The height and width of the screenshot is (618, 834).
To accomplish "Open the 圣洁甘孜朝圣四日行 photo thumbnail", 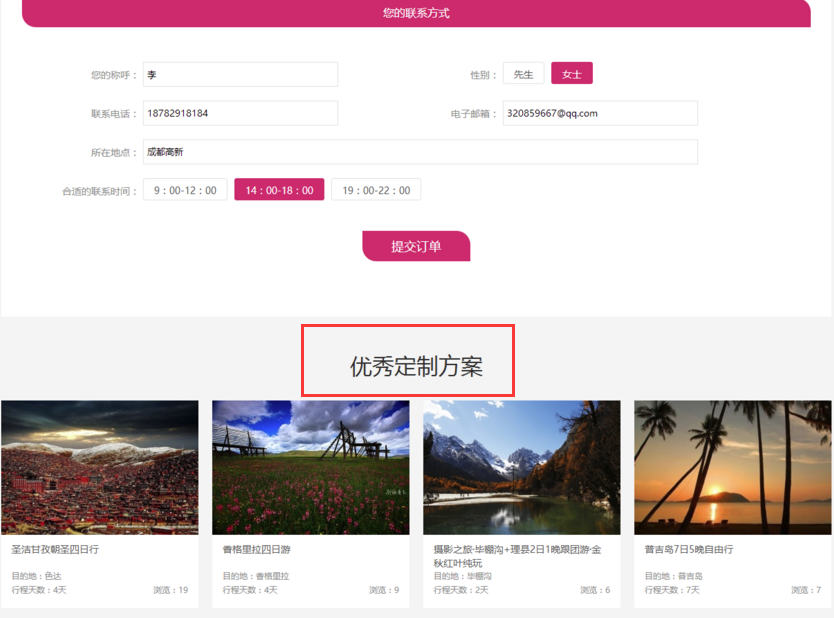I will pyautogui.click(x=100, y=467).
